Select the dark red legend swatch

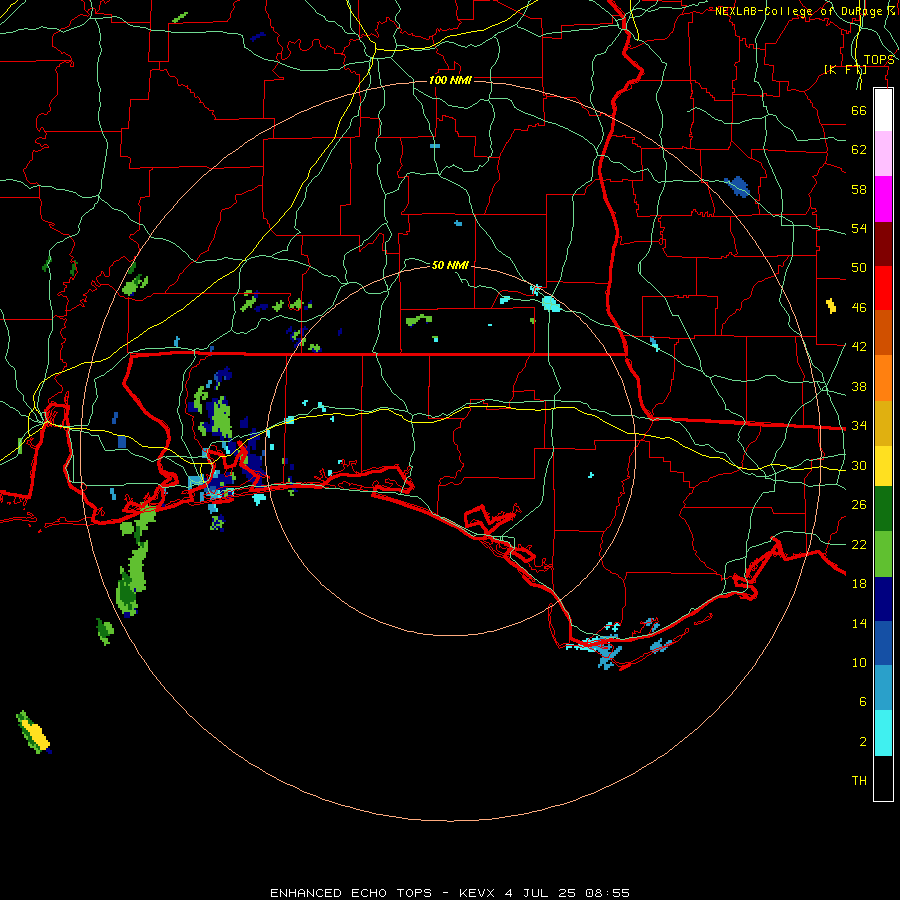883,244
